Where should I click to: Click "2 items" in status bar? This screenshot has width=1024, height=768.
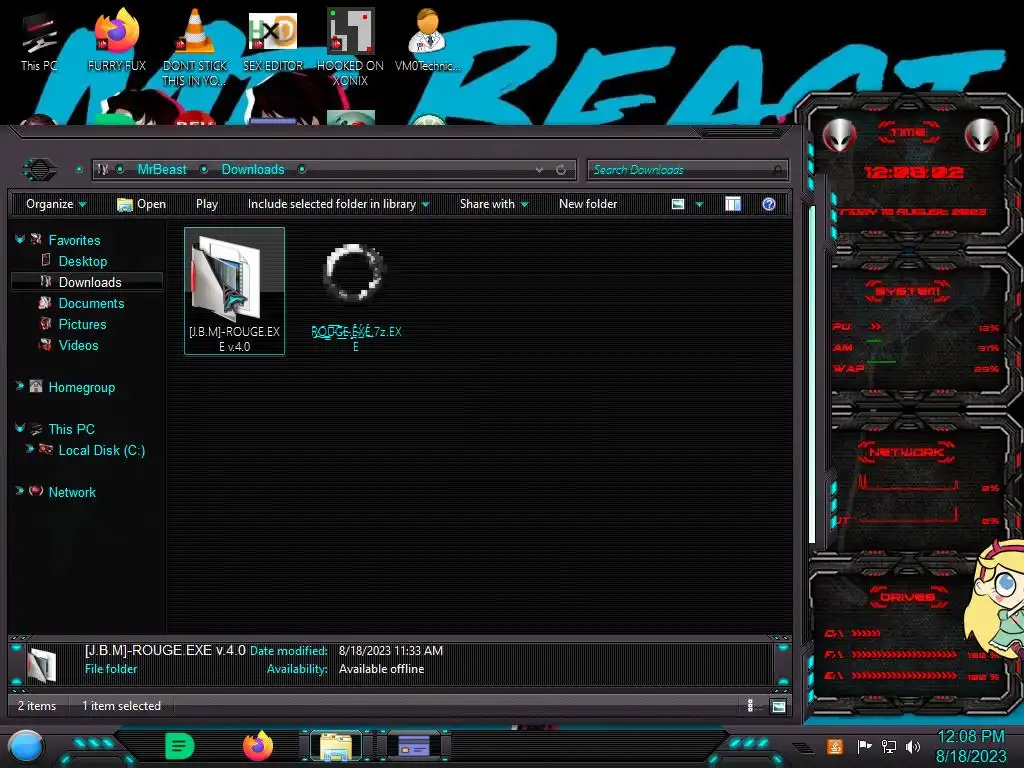(x=37, y=706)
